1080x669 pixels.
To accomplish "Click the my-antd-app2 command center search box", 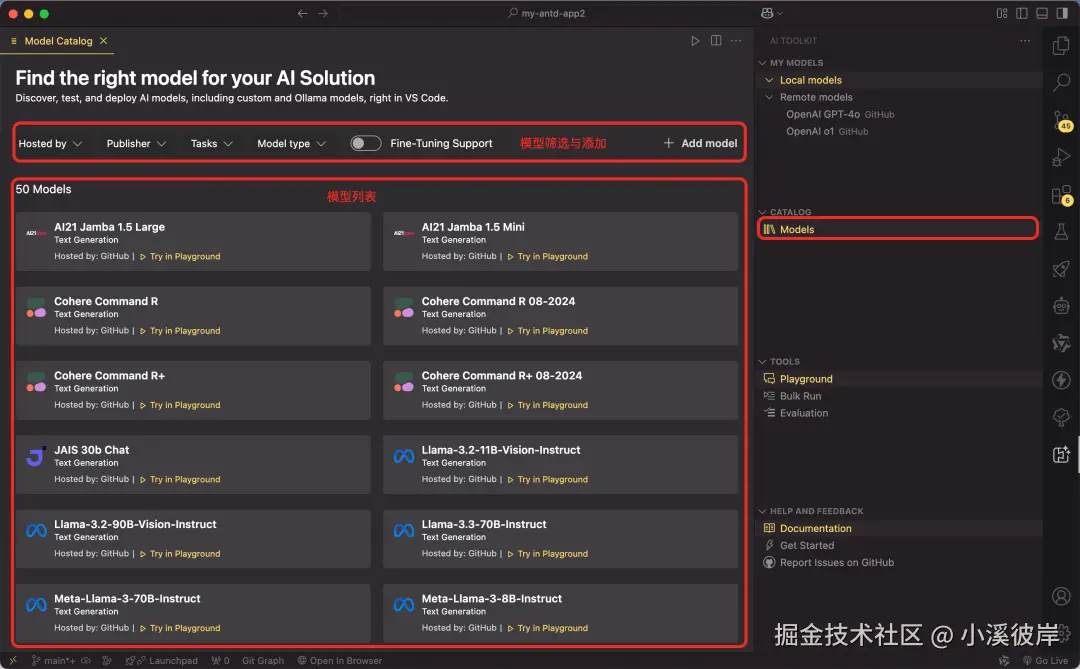I will click(544, 13).
